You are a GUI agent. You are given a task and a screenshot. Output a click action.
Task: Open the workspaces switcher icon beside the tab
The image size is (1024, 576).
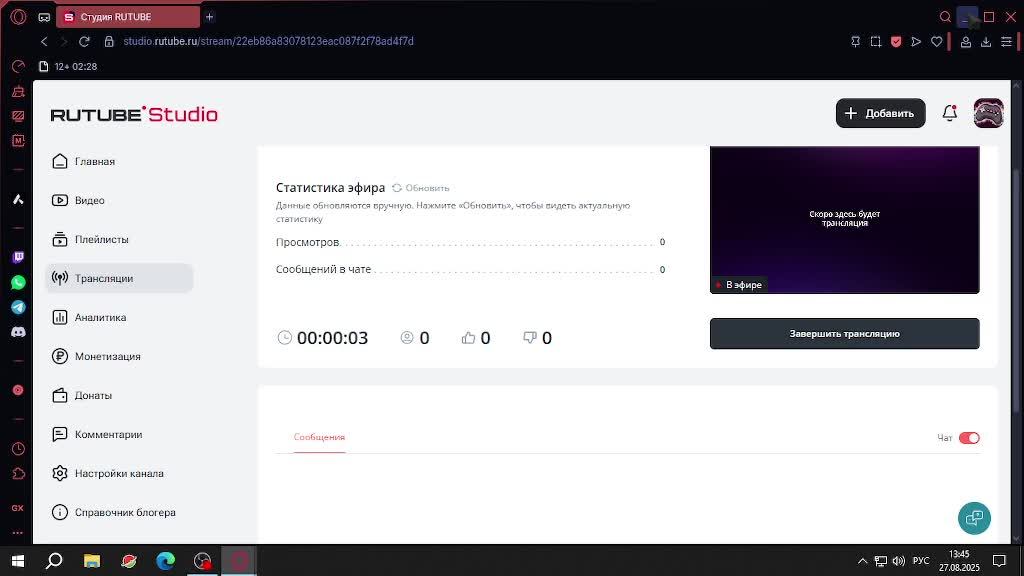[x=44, y=17]
